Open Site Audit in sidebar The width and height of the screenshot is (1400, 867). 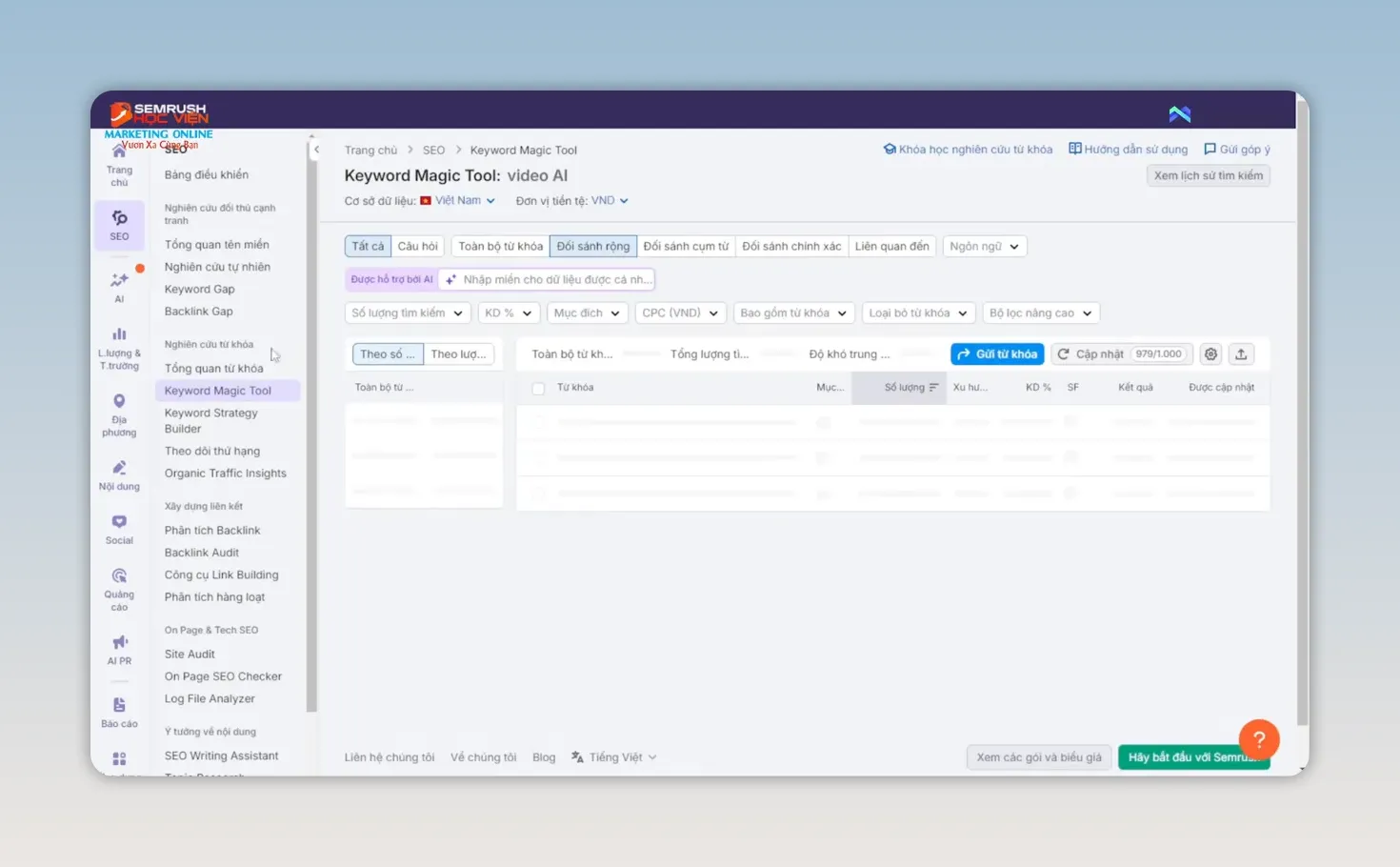pos(190,655)
